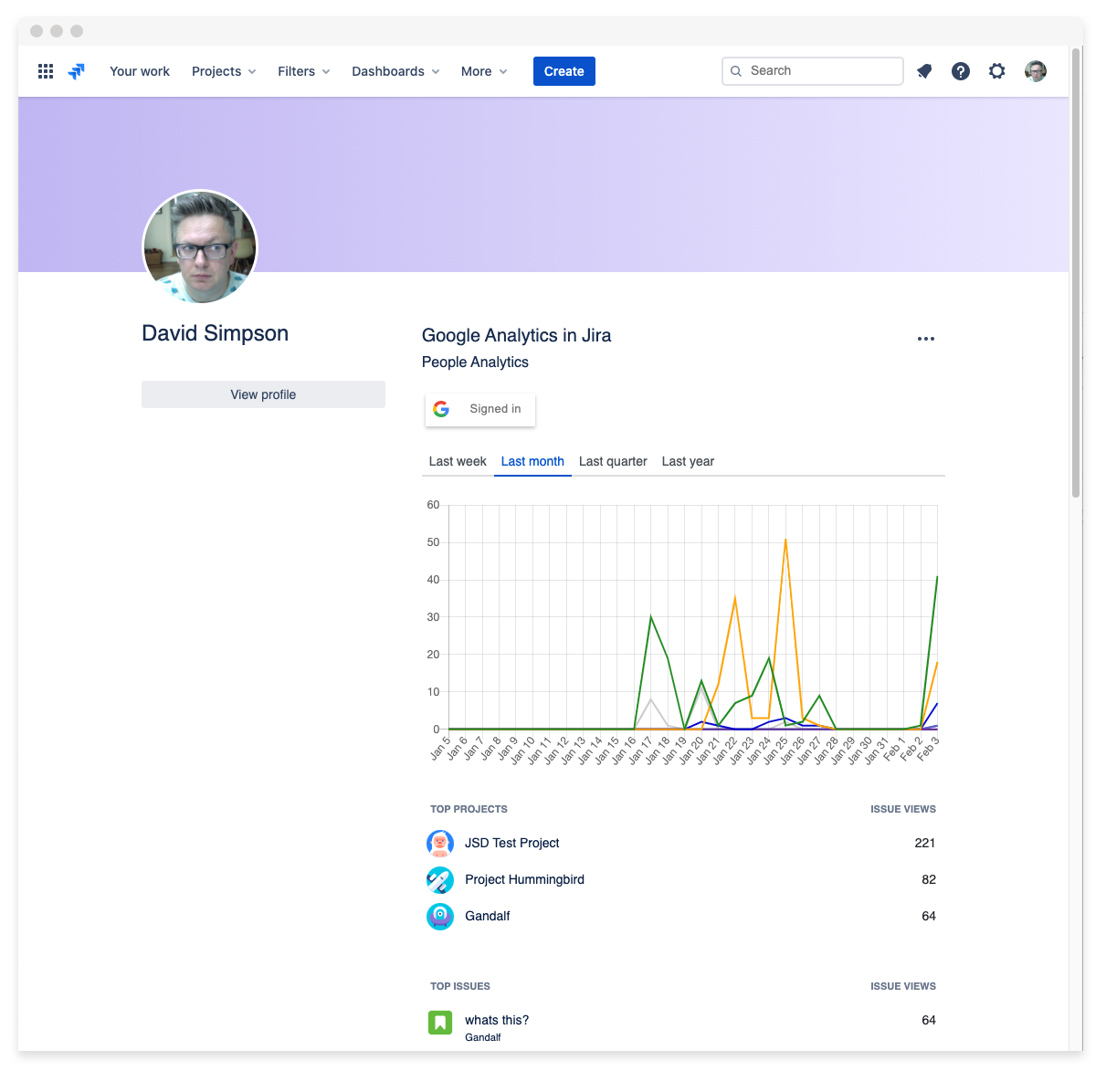
Task: Open the three-dot more actions menu
Action: coord(926,339)
